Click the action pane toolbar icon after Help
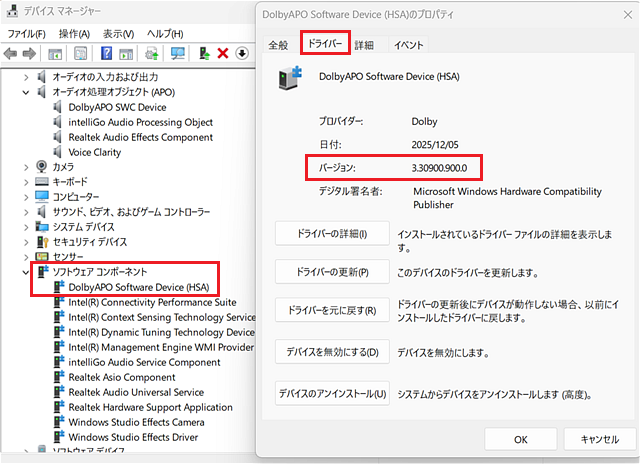Viewport: 640px width, 464px height. click(126, 53)
